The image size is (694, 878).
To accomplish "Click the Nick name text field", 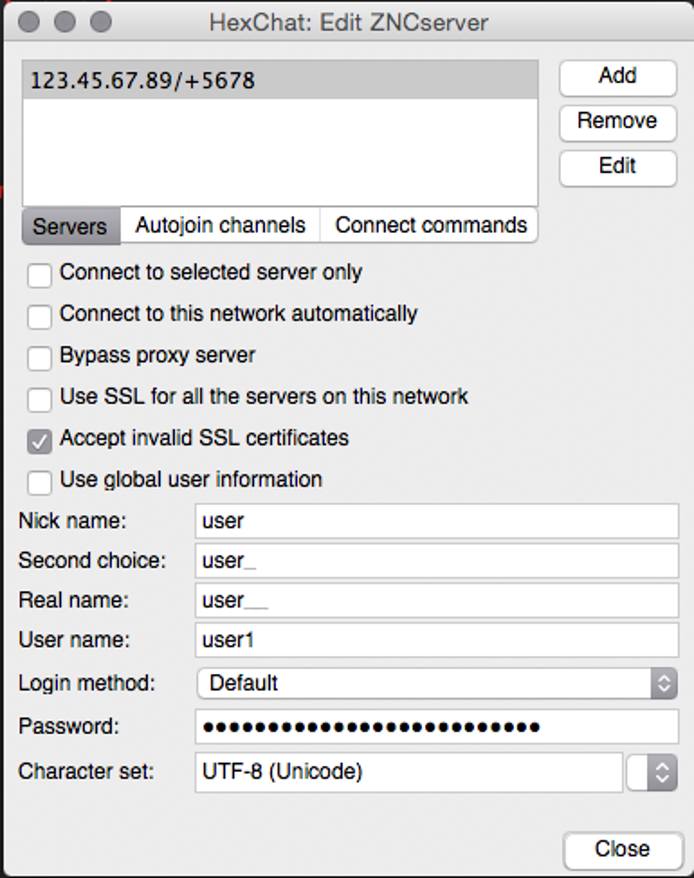I will coord(436,521).
